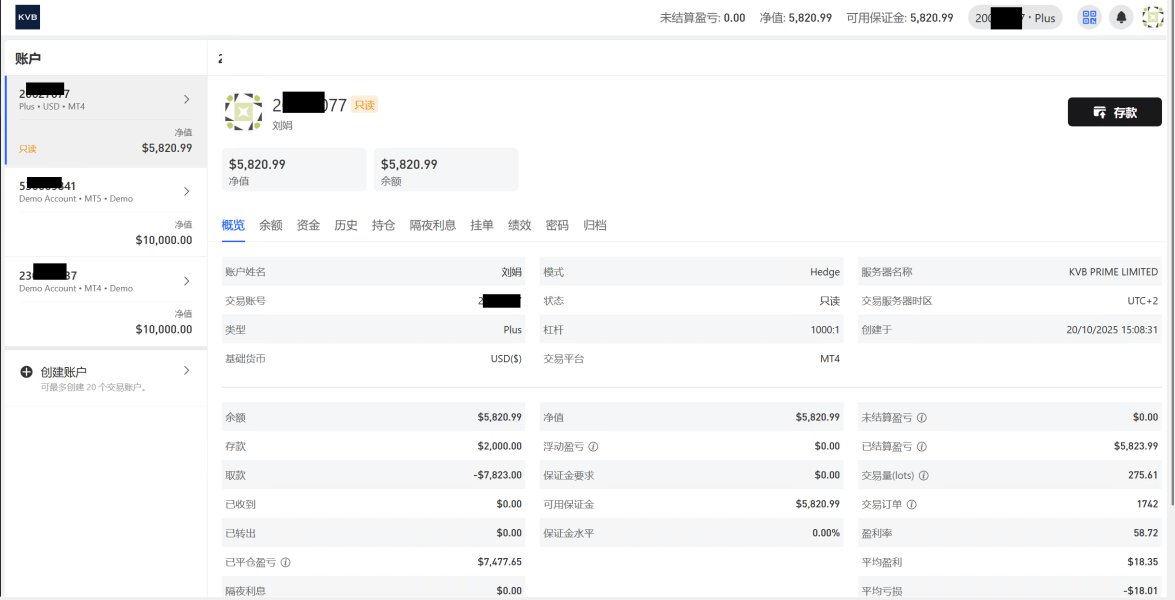Click the 状态 只读 status value
This screenshot has height=600, width=1175.
tap(830, 301)
